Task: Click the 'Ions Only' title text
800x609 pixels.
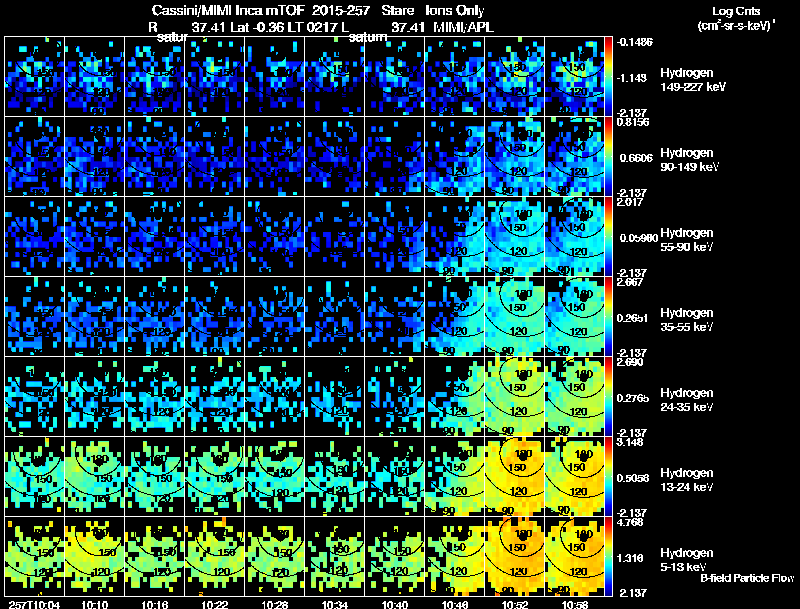Action: coord(455,10)
